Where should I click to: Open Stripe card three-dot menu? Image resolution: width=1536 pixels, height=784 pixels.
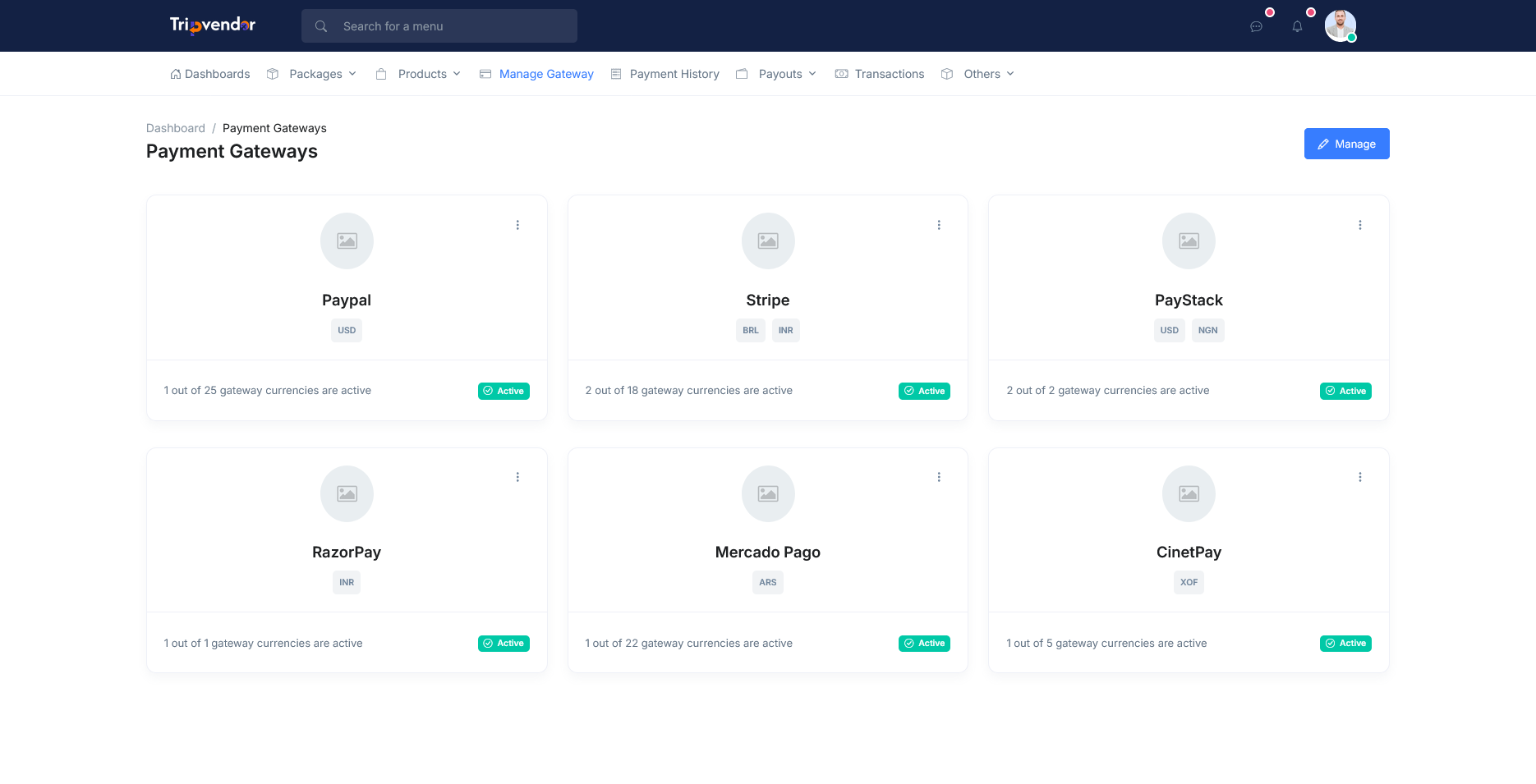point(939,225)
